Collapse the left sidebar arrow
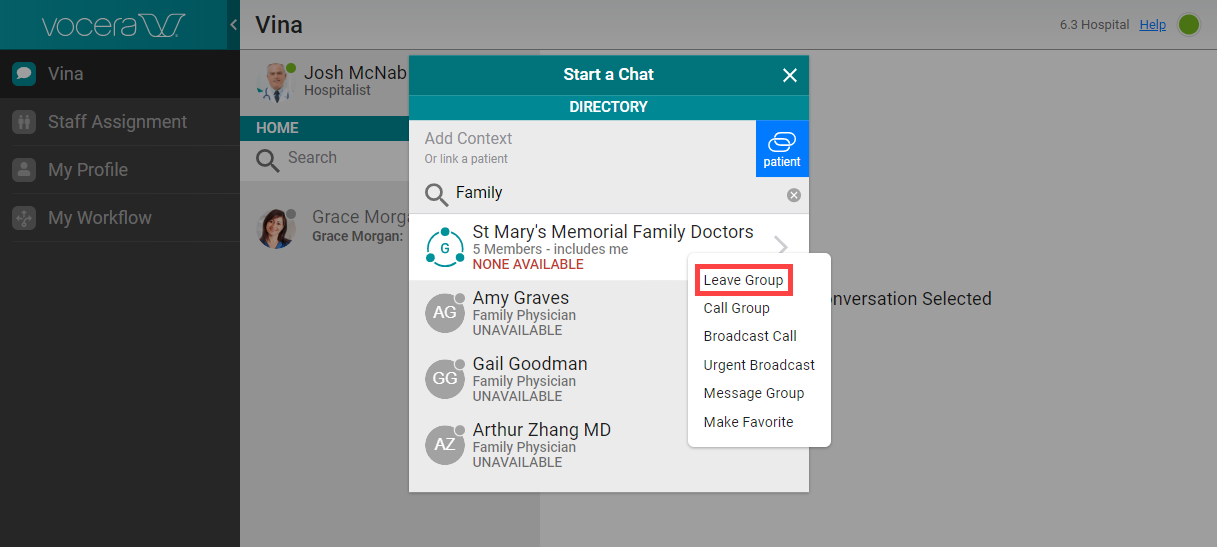Viewport: 1217px width, 547px height. (x=233, y=25)
